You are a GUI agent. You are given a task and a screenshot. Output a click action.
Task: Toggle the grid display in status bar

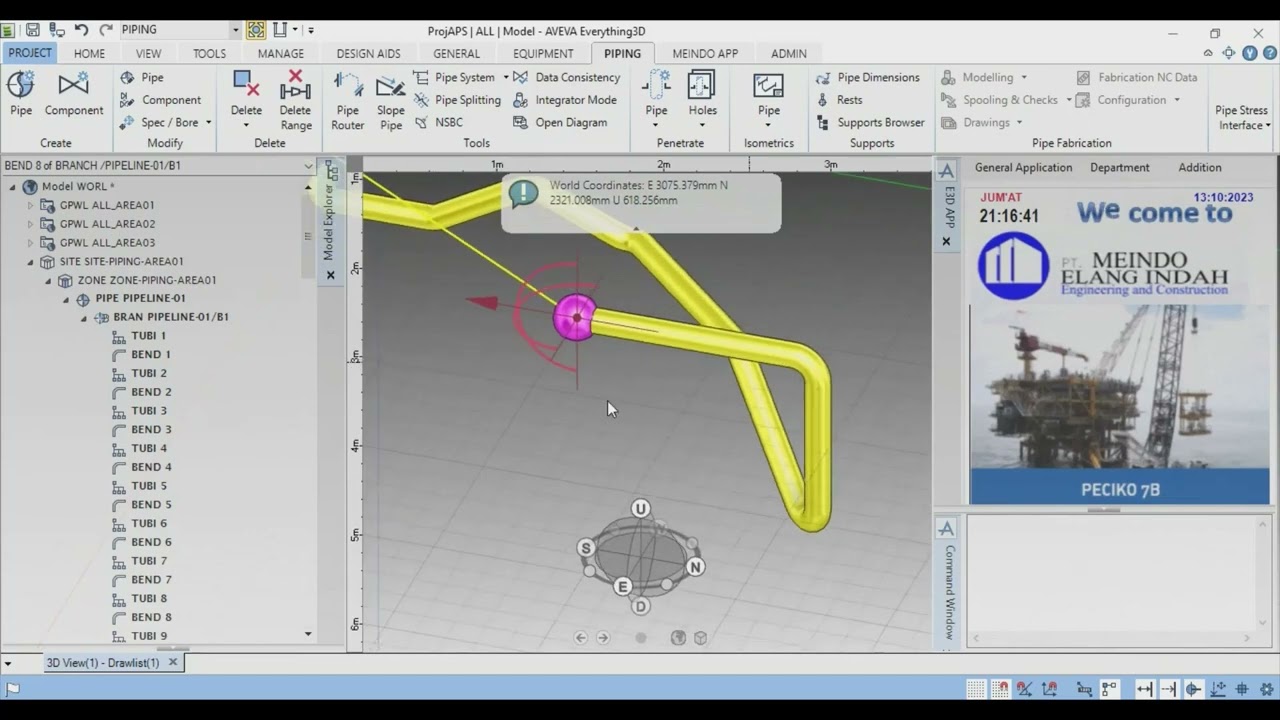[976, 689]
